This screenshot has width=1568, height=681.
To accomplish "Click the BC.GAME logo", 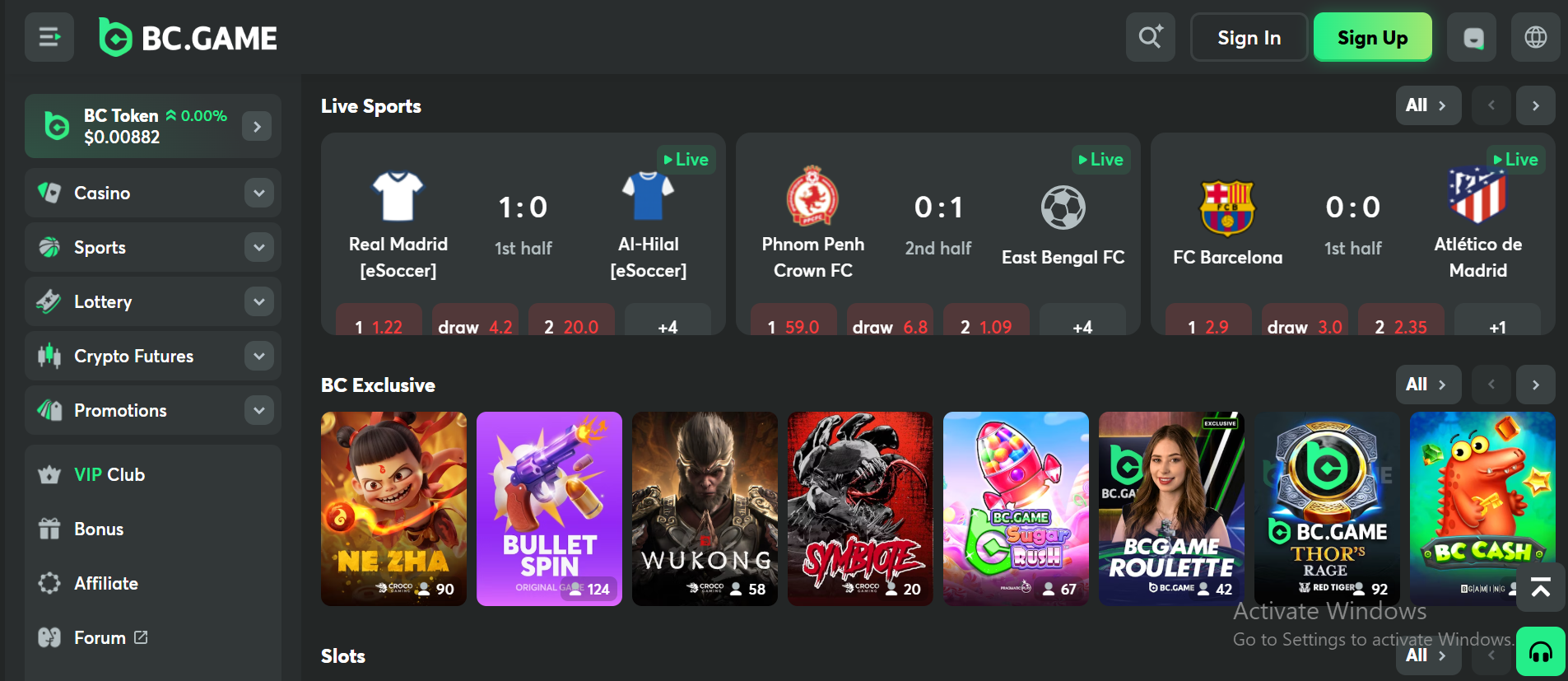I will click(188, 37).
